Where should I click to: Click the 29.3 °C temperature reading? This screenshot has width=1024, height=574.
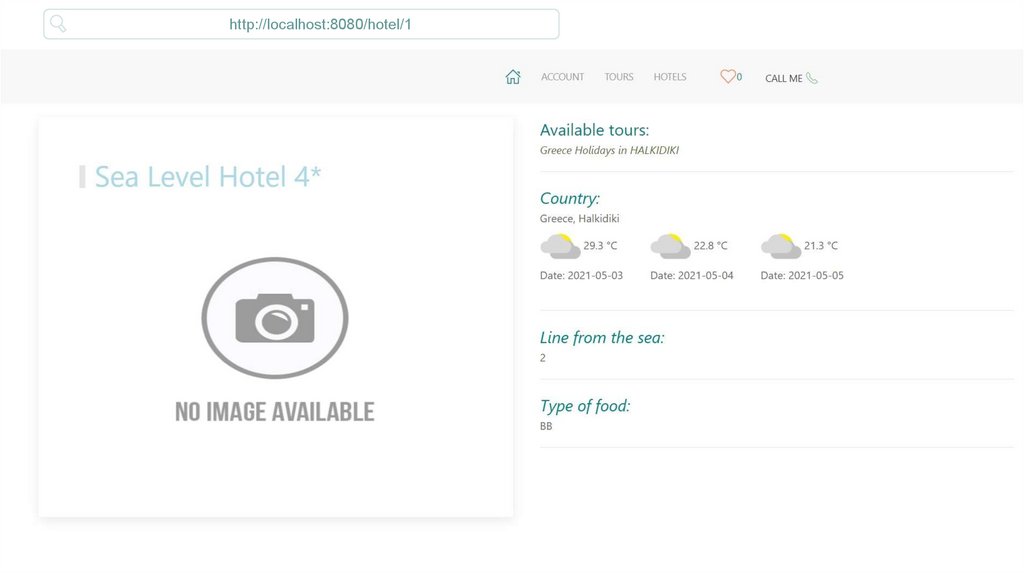coord(600,246)
